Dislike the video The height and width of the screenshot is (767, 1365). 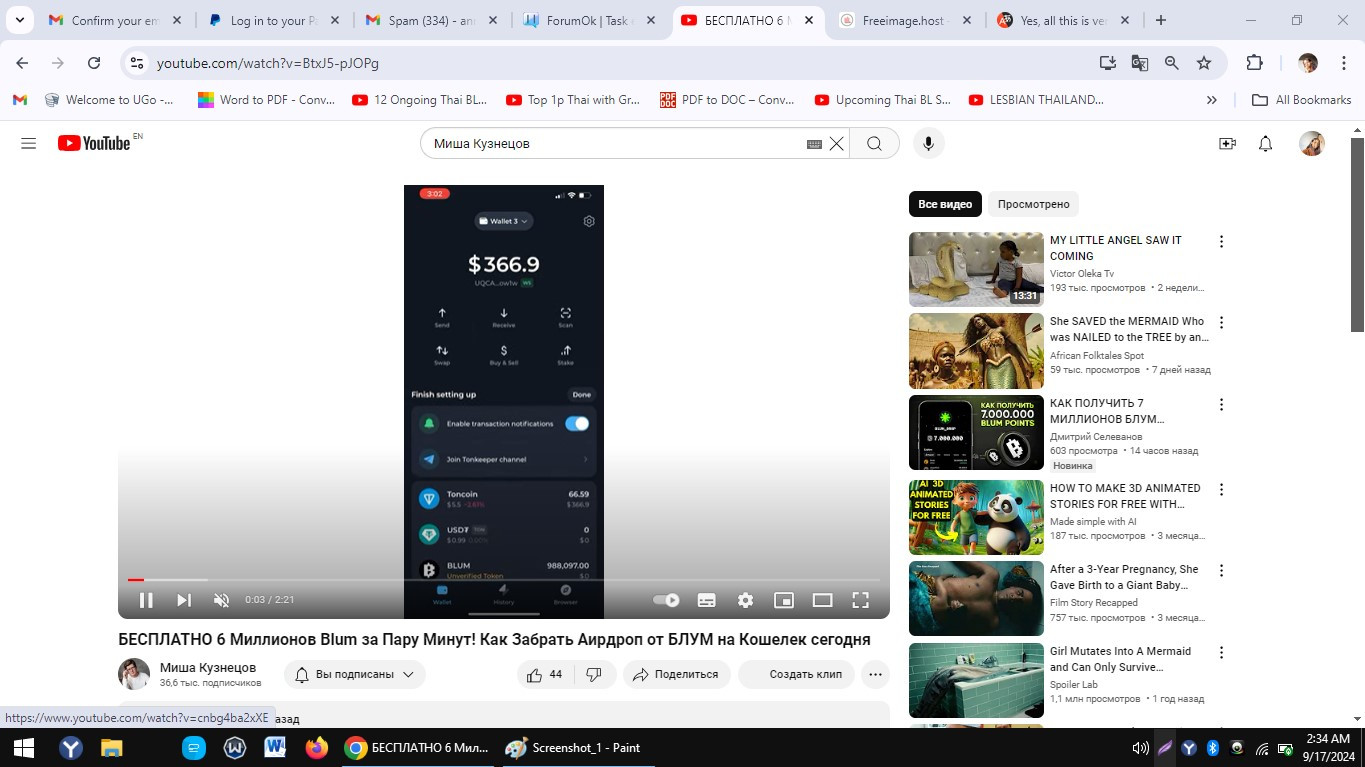pos(594,674)
